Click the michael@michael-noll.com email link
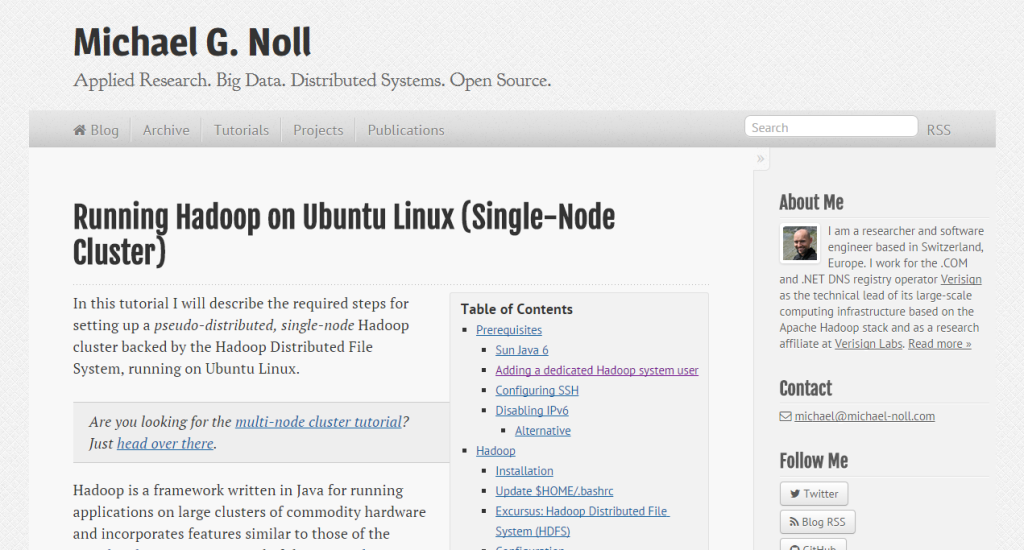The height and width of the screenshot is (550, 1024). coord(864,416)
